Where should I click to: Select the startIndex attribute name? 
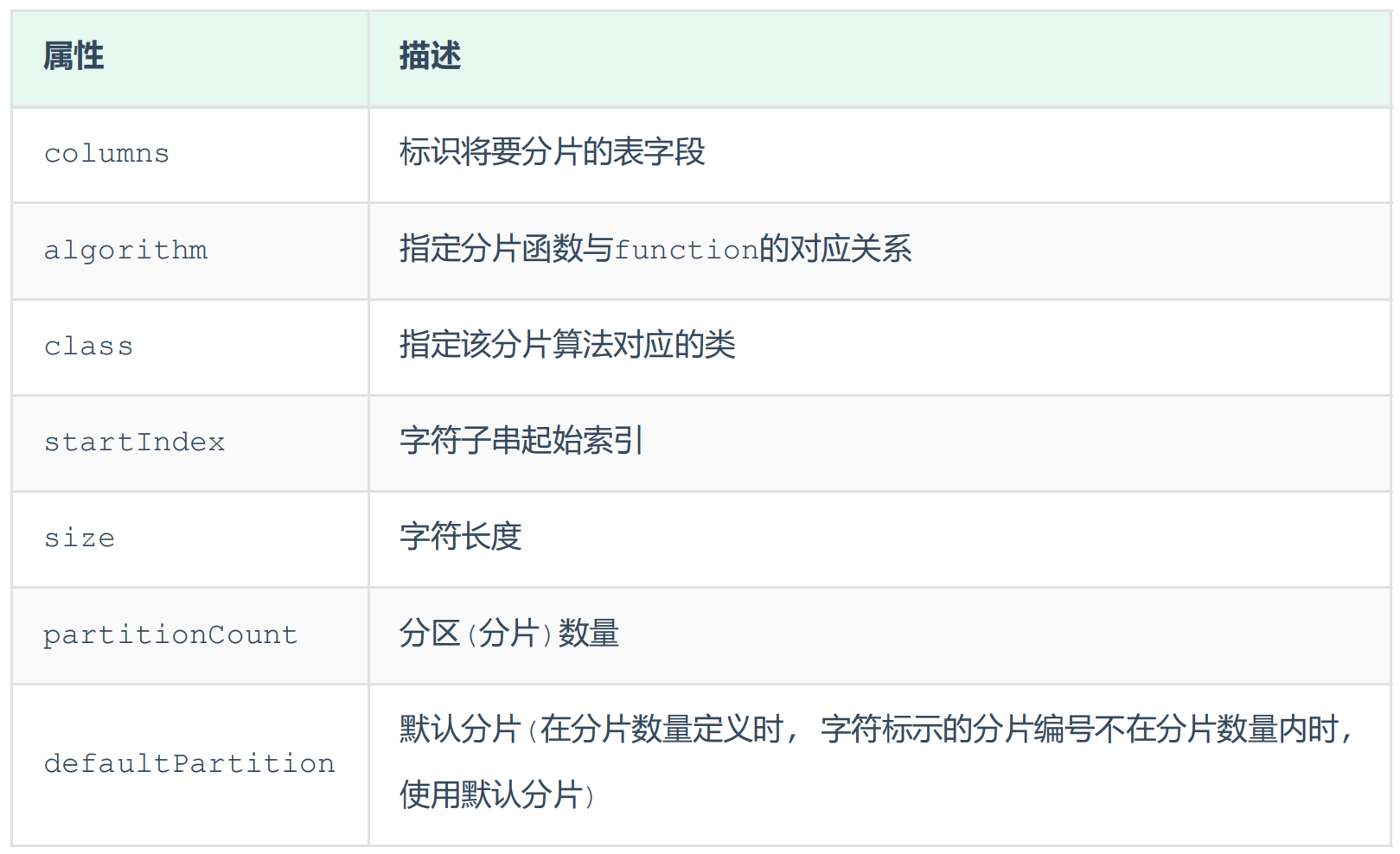(134, 442)
